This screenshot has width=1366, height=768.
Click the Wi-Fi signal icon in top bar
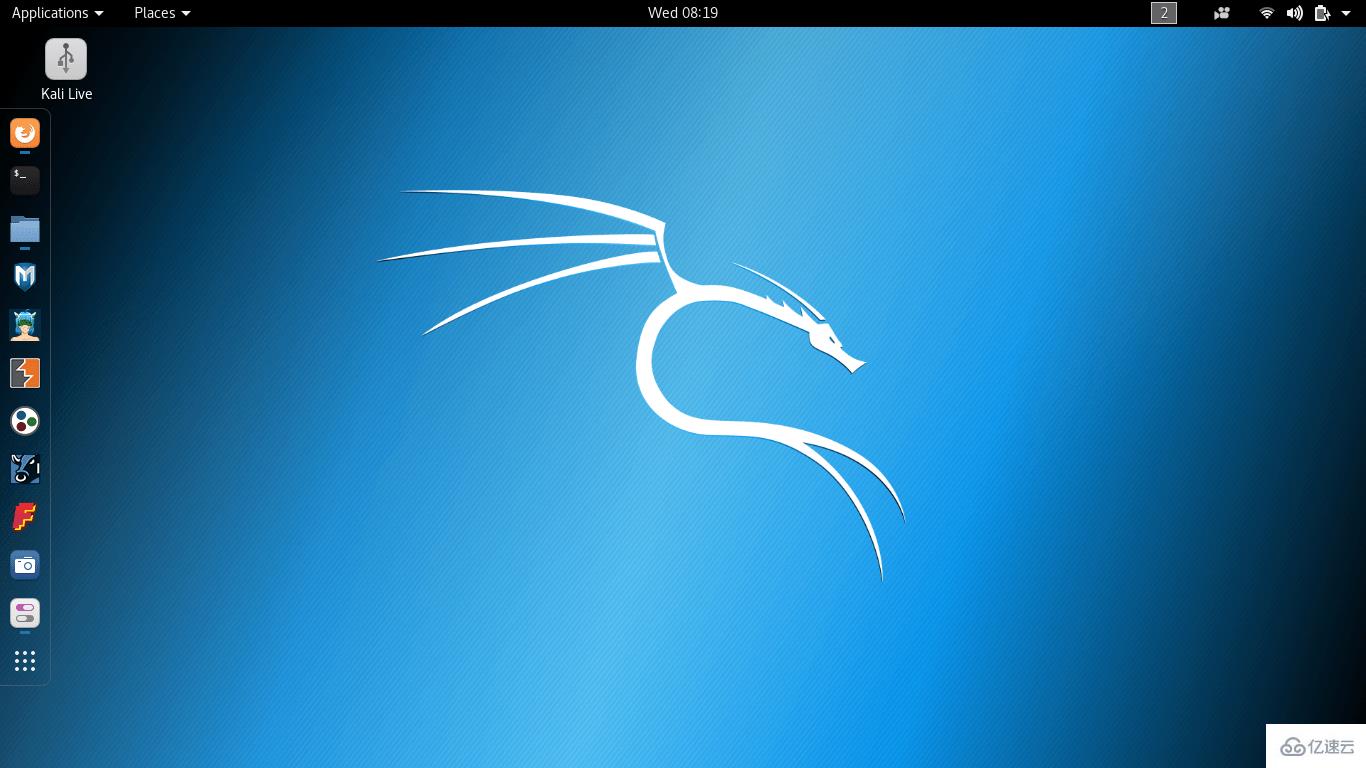[x=1267, y=13]
